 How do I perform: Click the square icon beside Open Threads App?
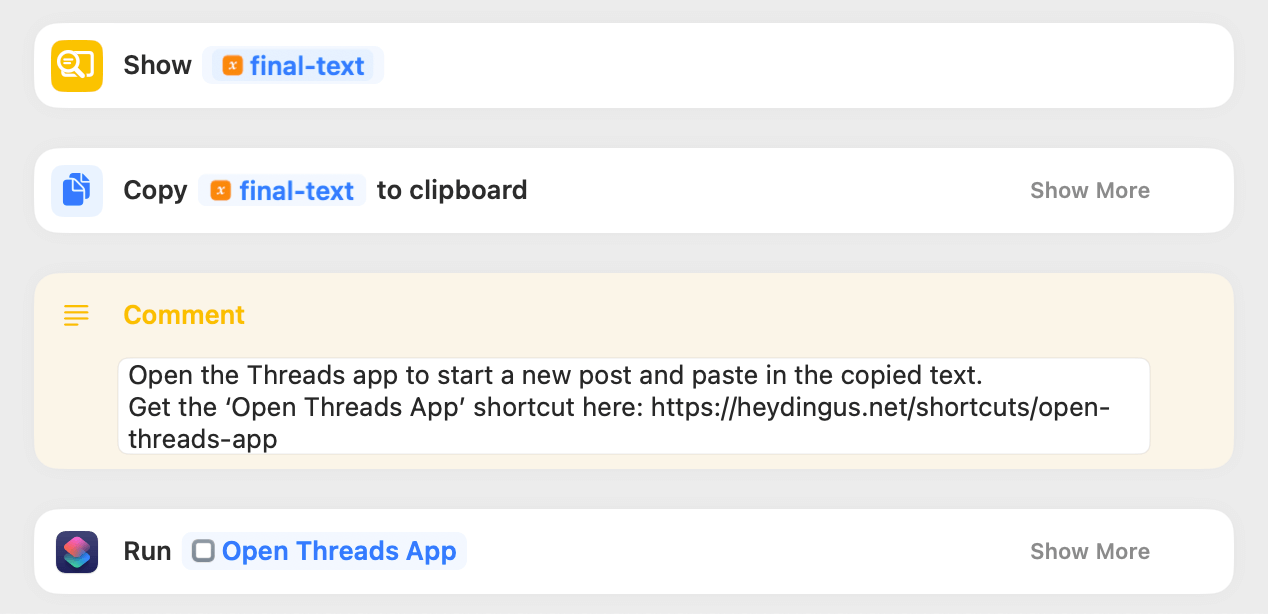[203, 552]
